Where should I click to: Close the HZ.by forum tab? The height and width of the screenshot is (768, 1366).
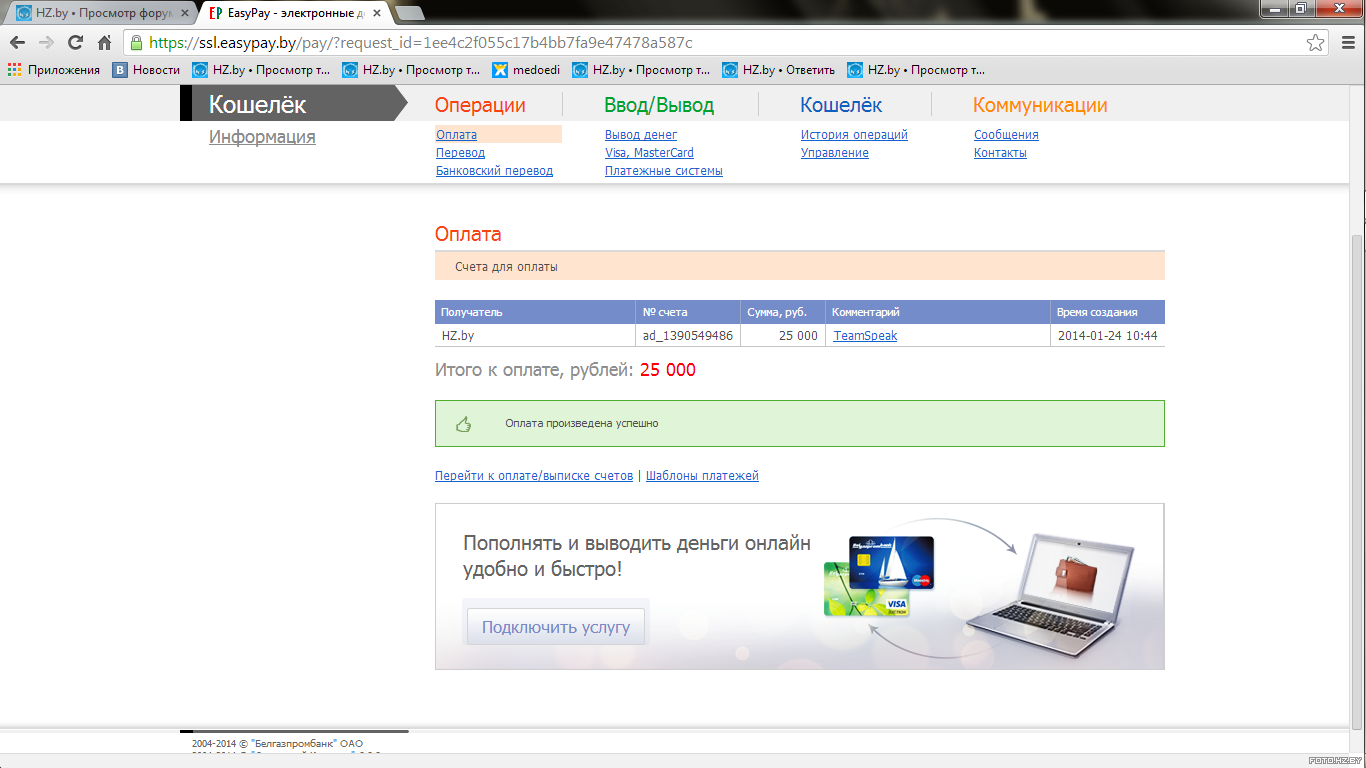[x=184, y=14]
